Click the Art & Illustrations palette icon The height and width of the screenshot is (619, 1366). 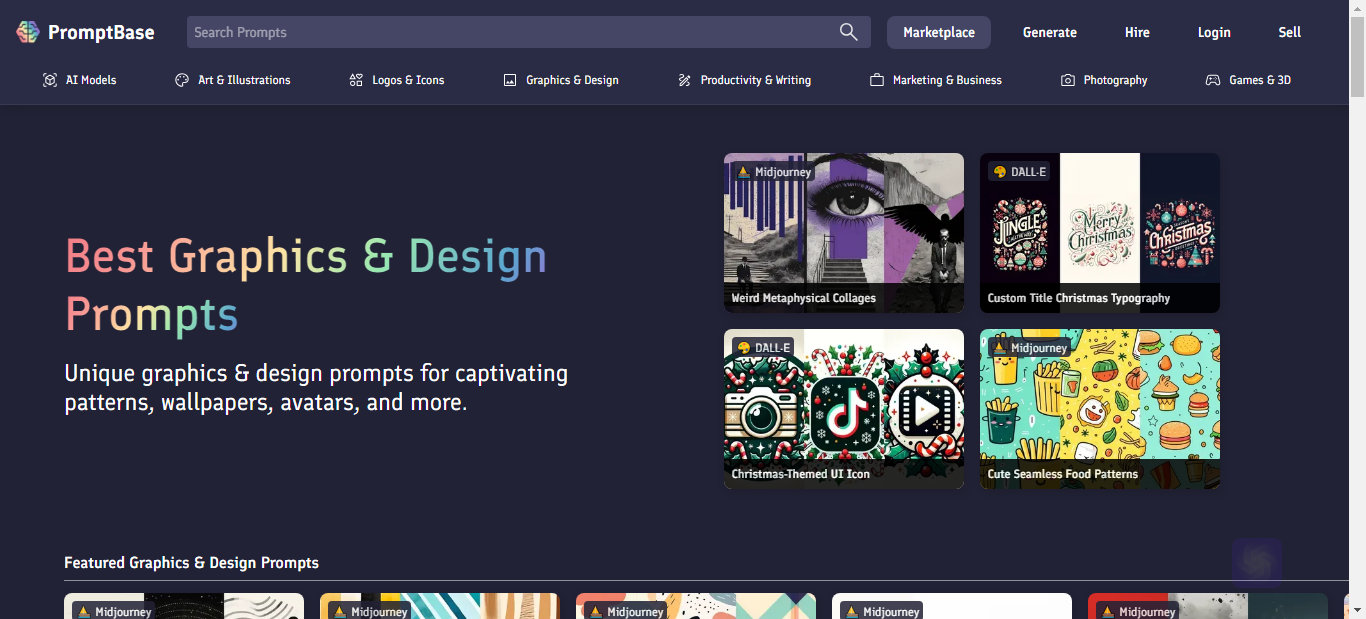(182, 80)
